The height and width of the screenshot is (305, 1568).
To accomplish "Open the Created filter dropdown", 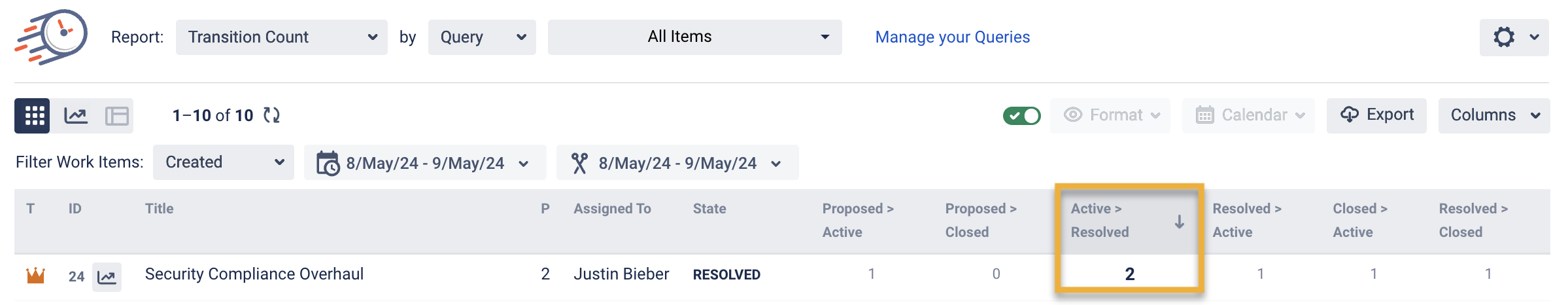I will tap(224, 162).
